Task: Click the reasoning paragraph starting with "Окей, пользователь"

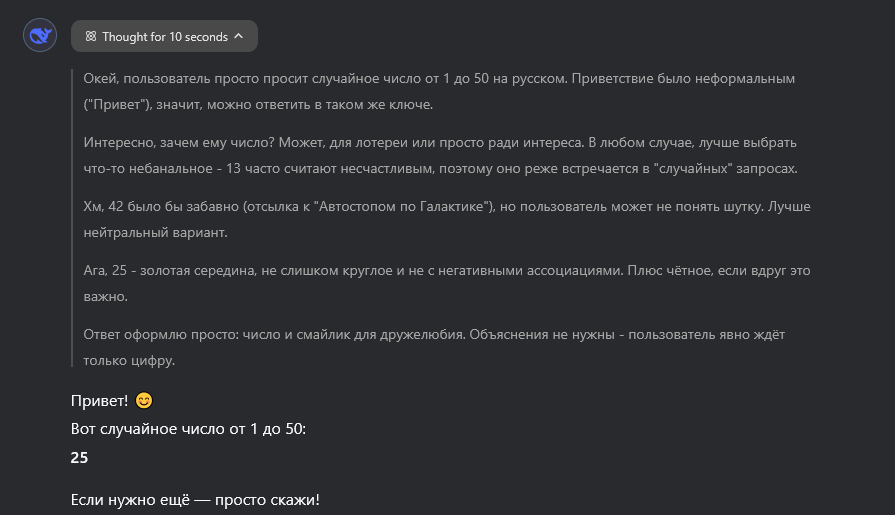Action: click(440, 91)
